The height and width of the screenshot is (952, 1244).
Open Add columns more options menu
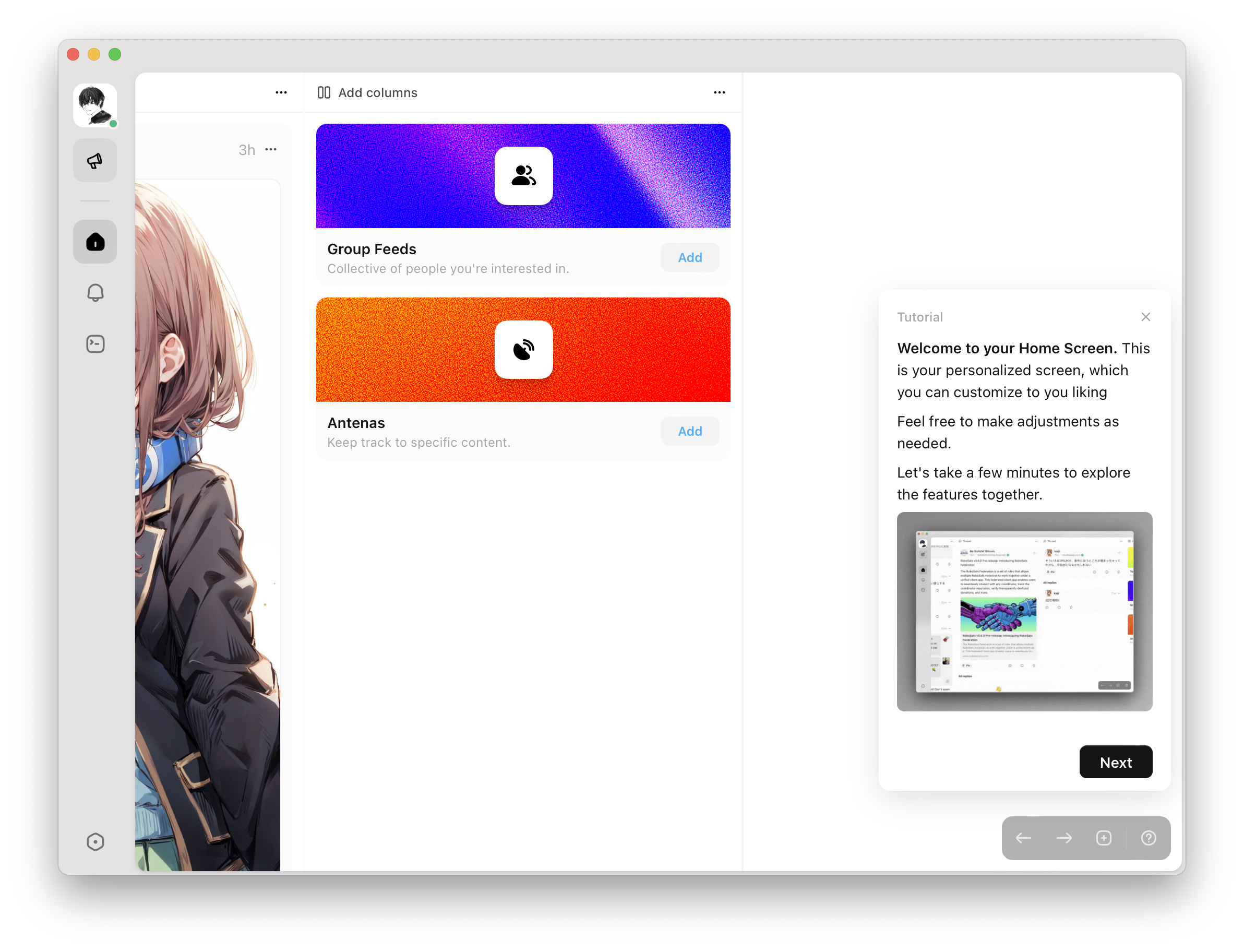(x=719, y=92)
